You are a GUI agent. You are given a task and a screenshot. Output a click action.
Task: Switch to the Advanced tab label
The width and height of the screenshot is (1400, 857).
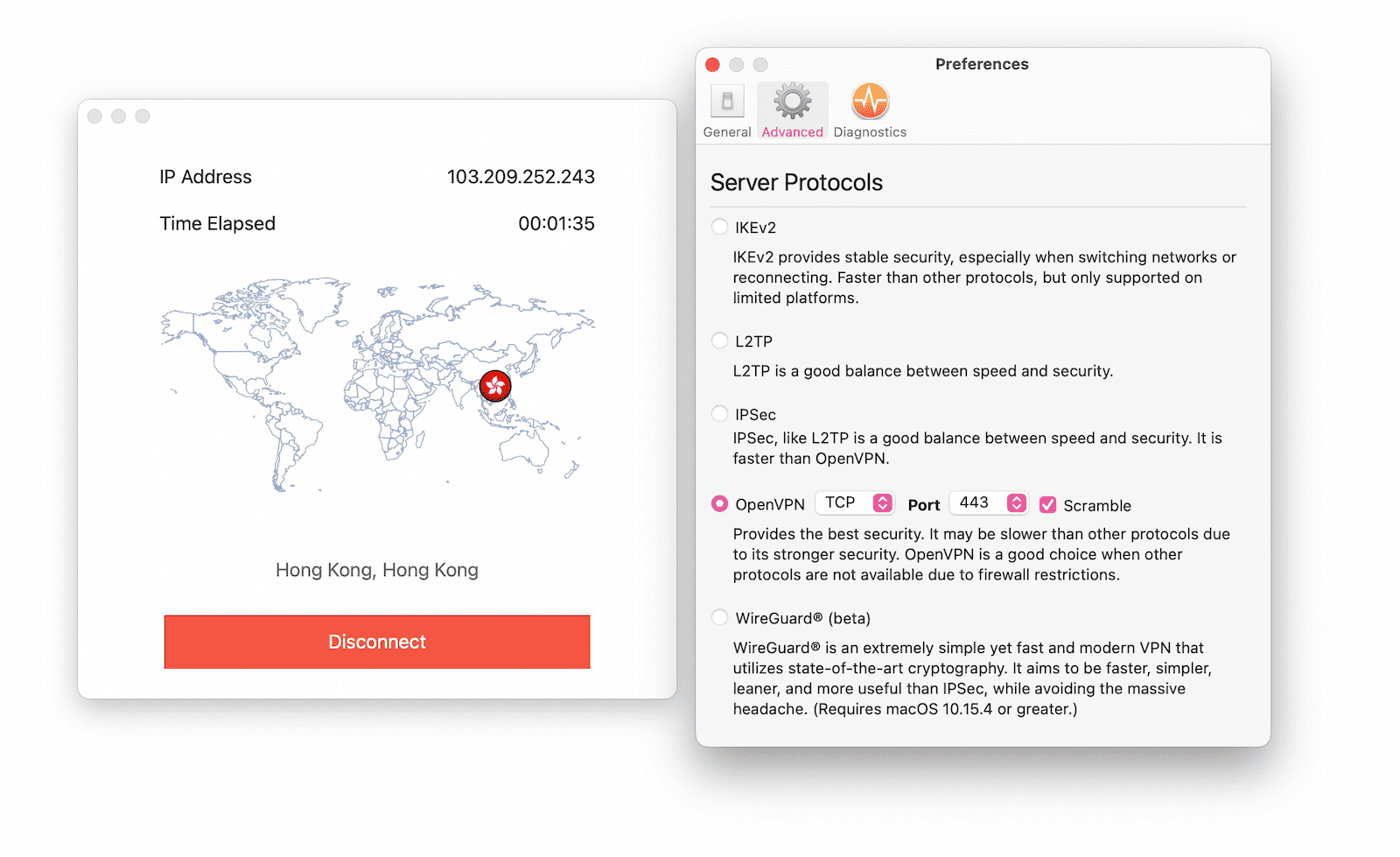(792, 132)
